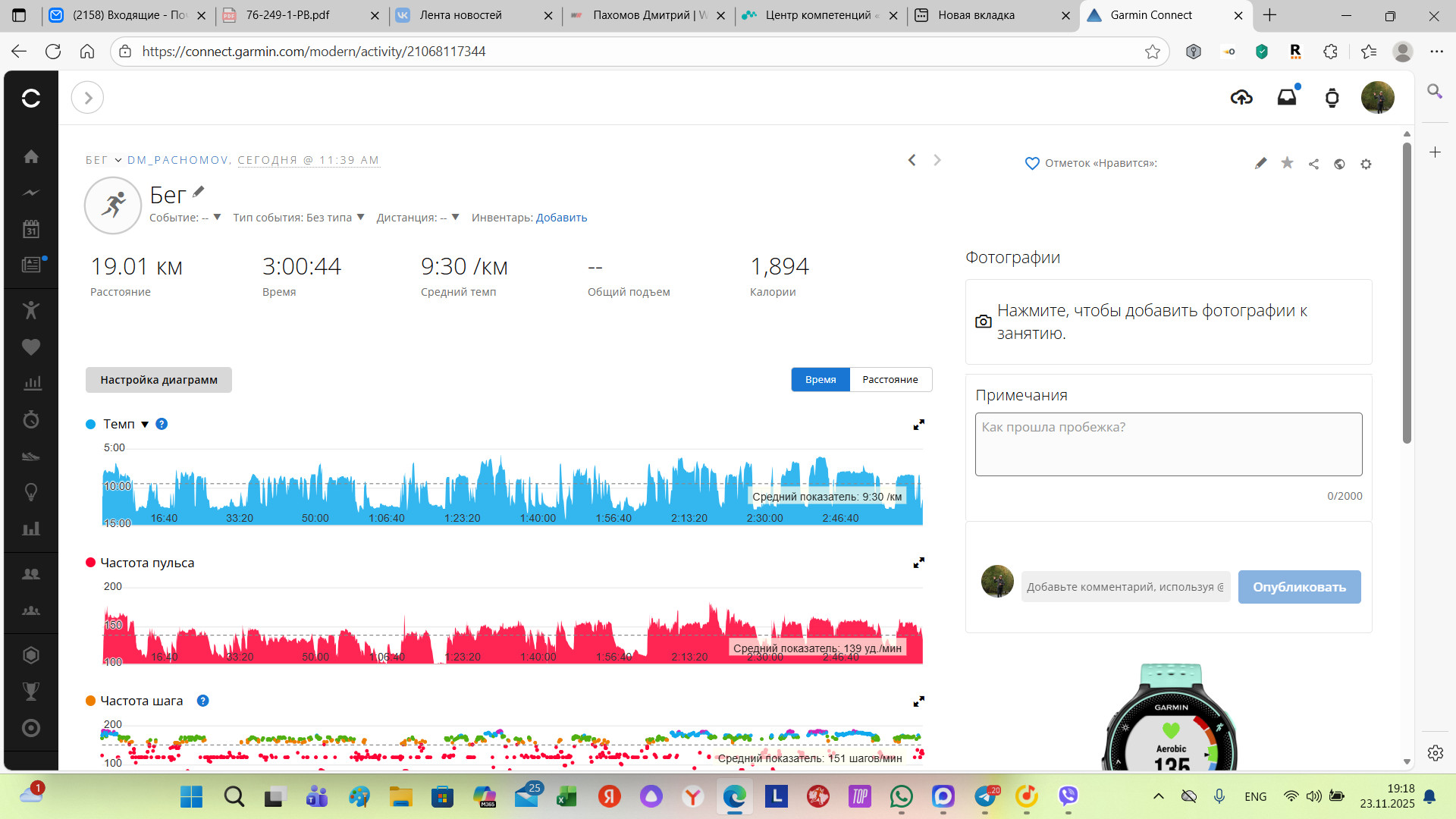Open WhatsApp from the taskbar
Viewport: 1456px width, 819px height.
click(901, 796)
